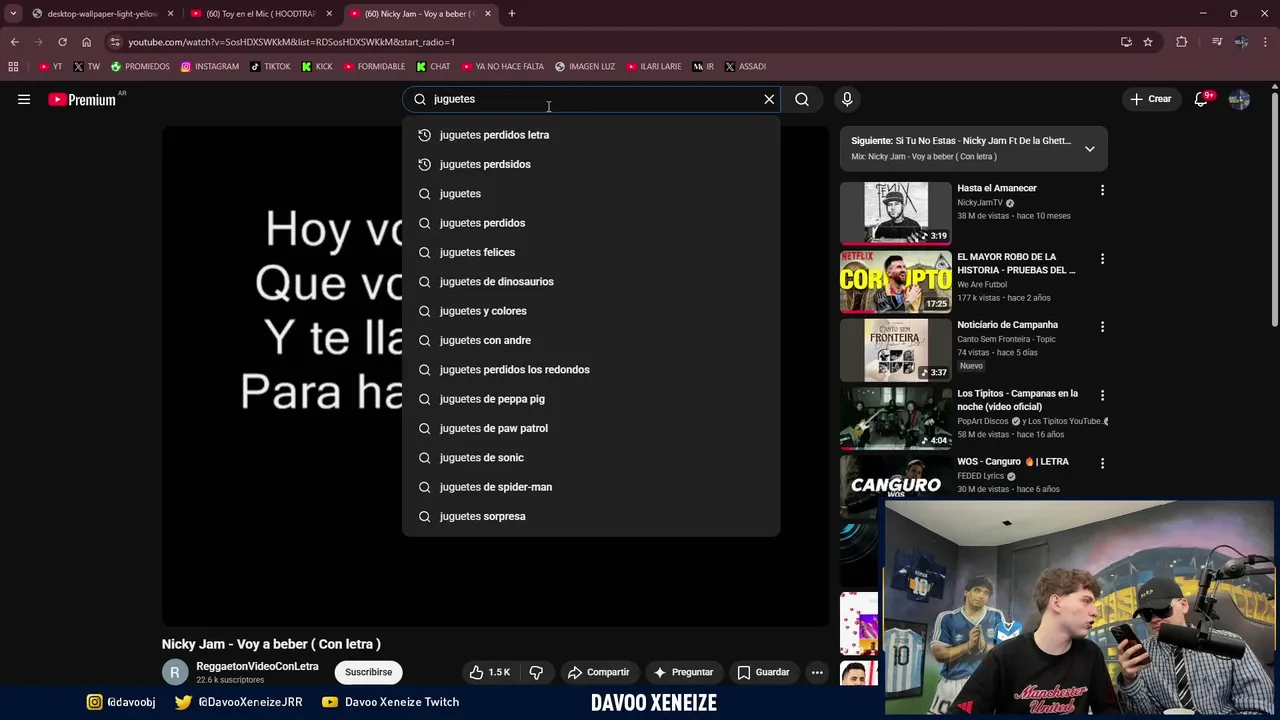Start voice search with the microphone

847,99
